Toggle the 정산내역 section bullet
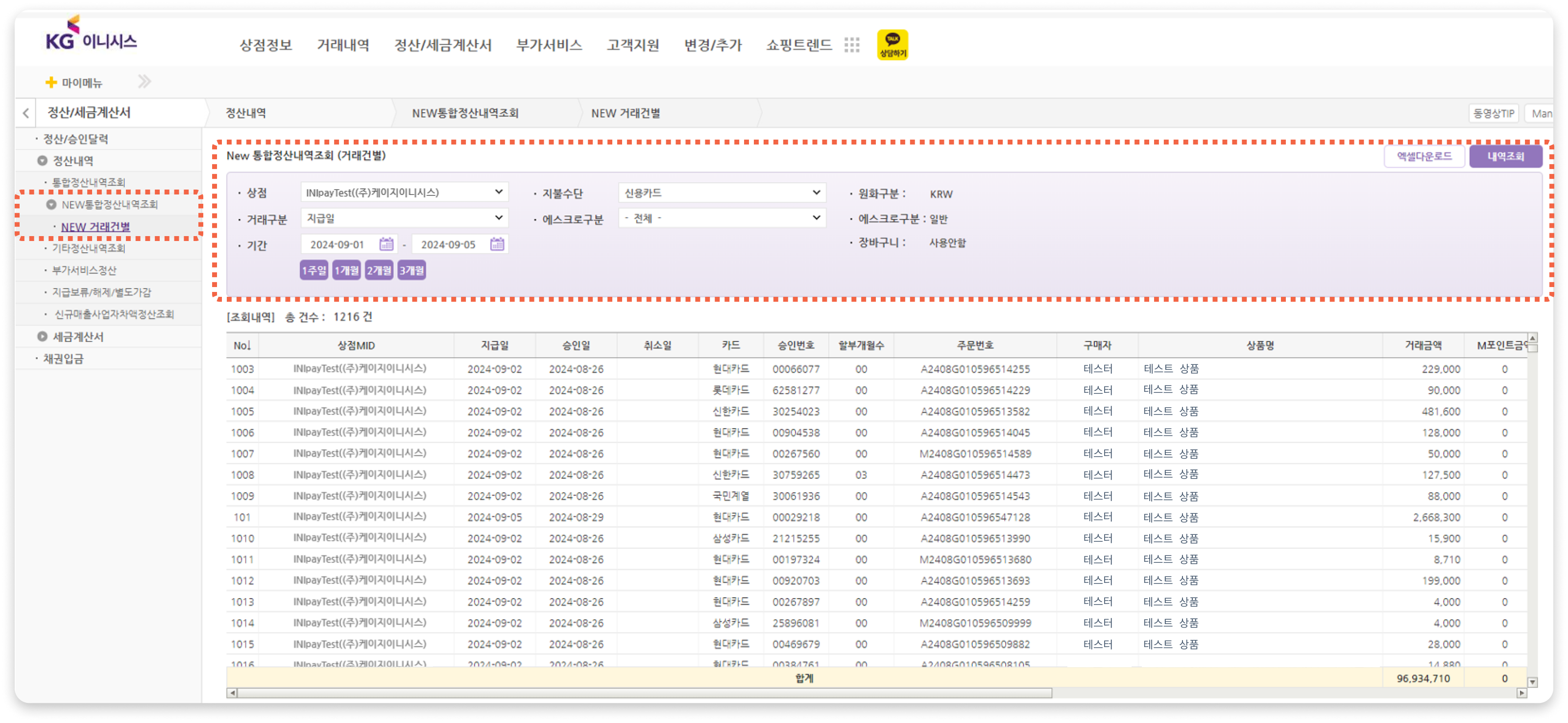The image size is (1568, 723). pos(42,161)
